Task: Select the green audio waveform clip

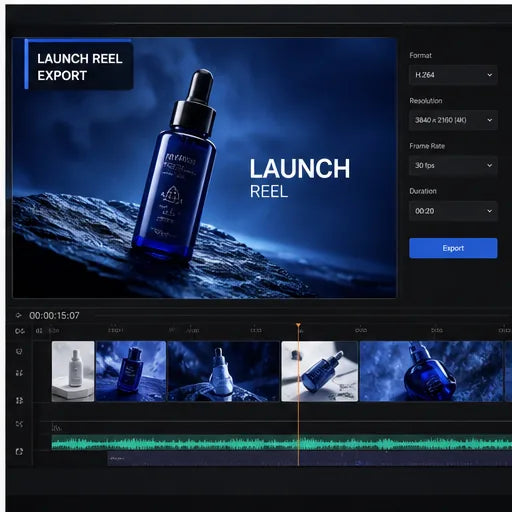Action: (282, 443)
